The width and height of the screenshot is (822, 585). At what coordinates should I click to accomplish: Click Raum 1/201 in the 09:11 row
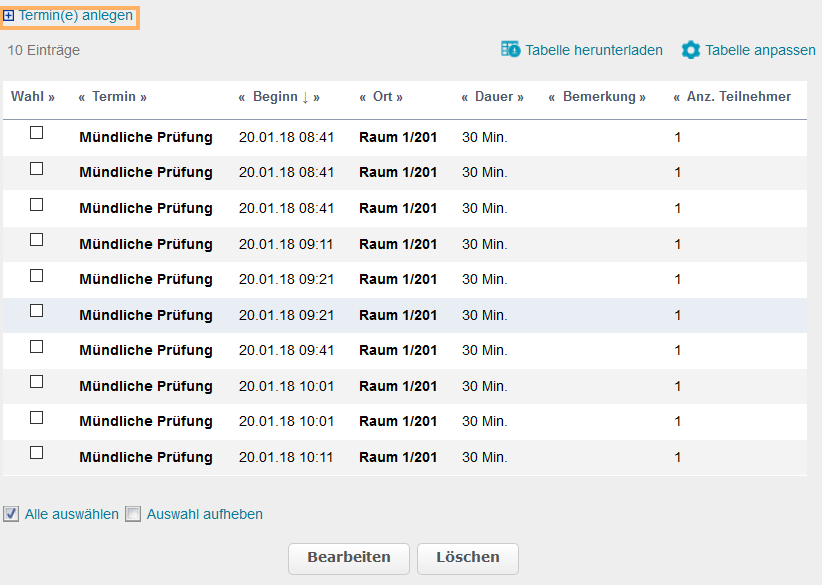(x=398, y=244)
